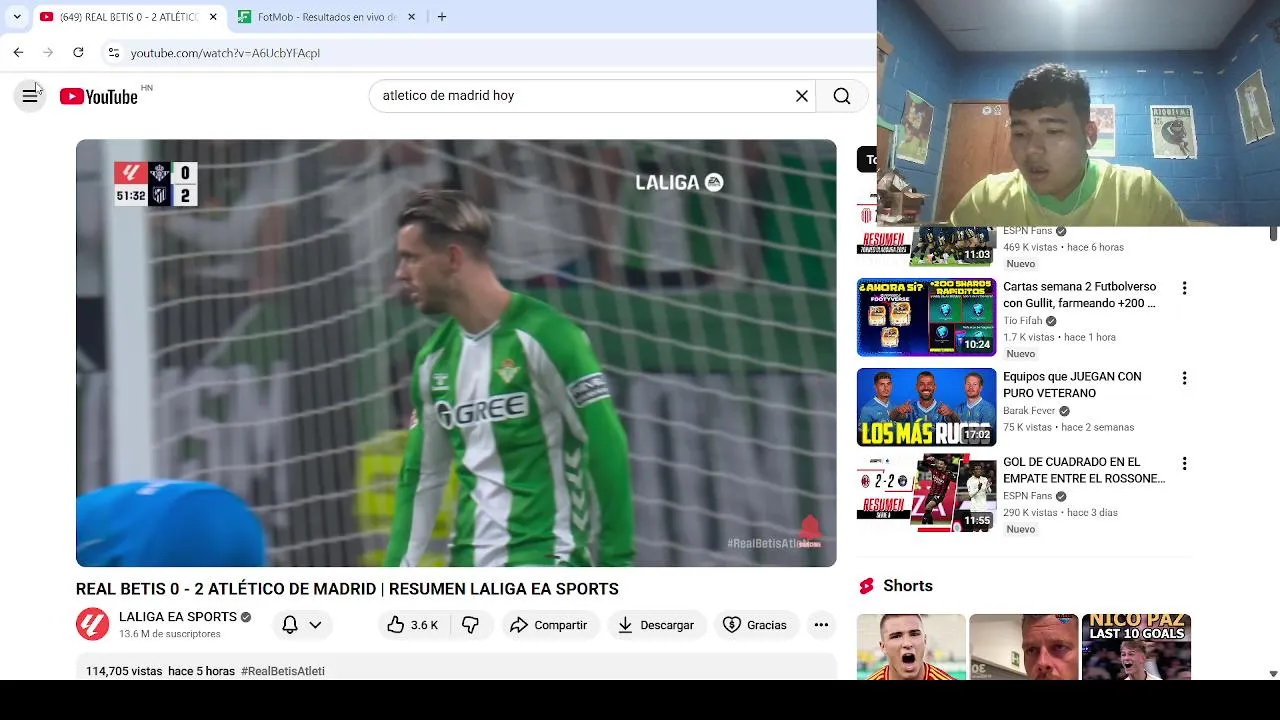This screenshot has height=720, width=1280.
Task: Select the REAL BETIS YouTube tab
Action: 127,17
